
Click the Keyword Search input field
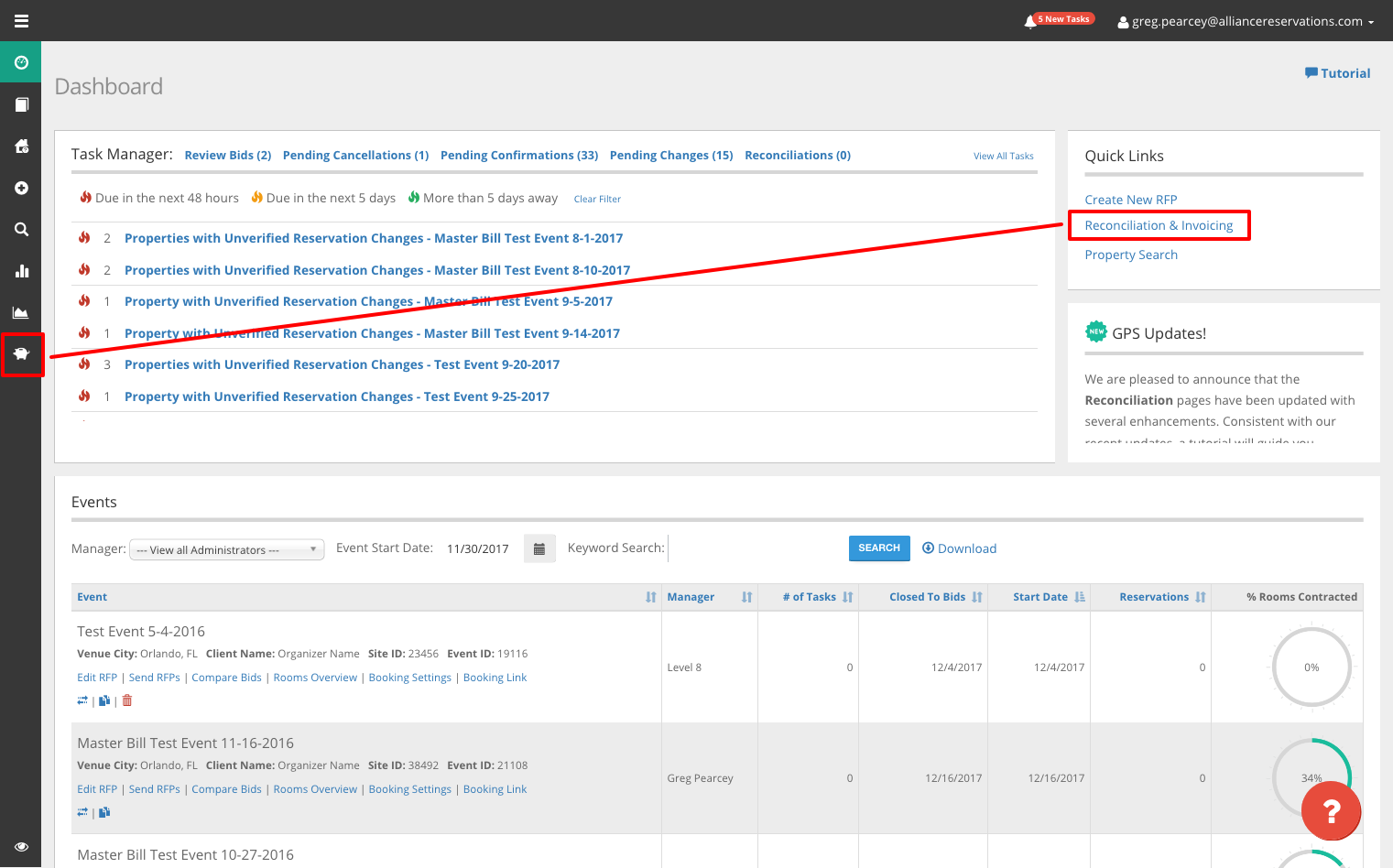pos(753,548)
